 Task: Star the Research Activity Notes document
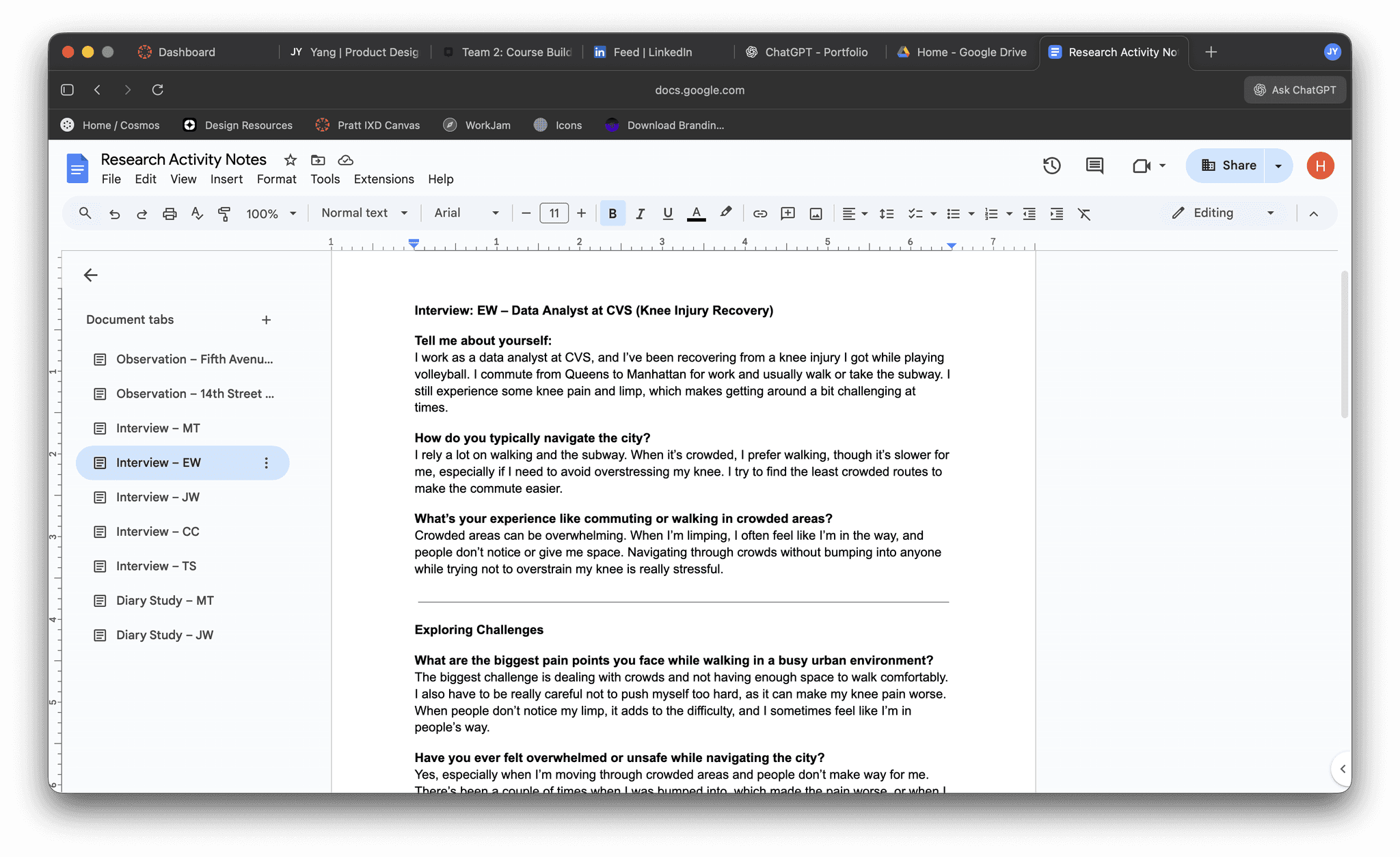[291, 160]
